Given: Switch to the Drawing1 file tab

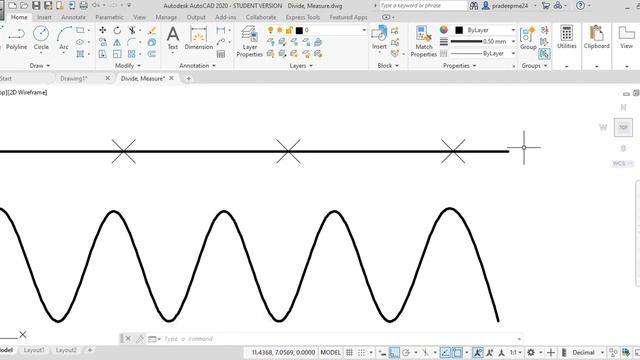Looking at the screenshot, I should [74, 78].
